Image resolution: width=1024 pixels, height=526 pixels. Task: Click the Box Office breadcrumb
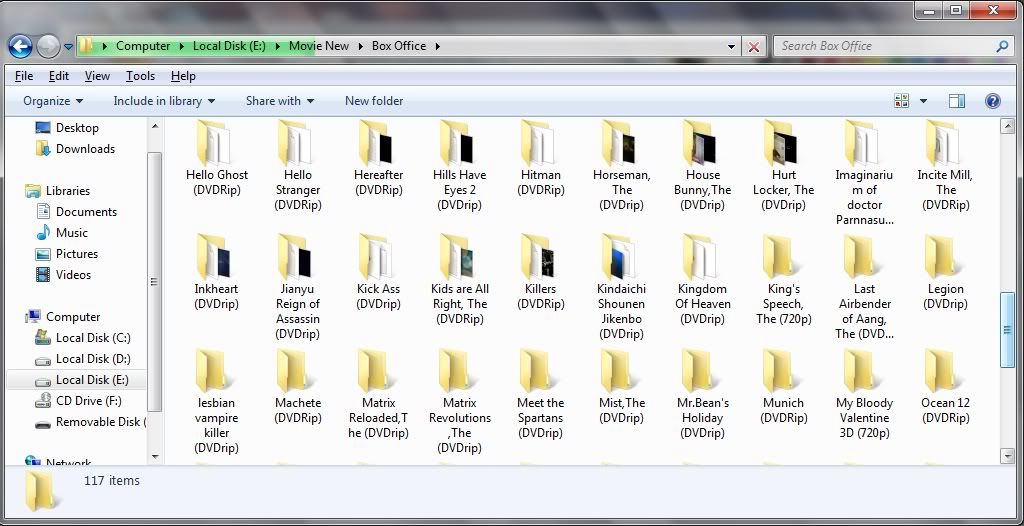click(398, 46)
